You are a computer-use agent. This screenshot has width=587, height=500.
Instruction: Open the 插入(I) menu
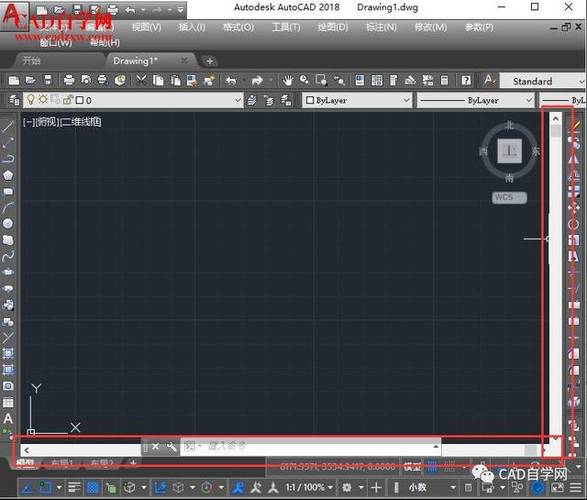(x=192, y=27)
